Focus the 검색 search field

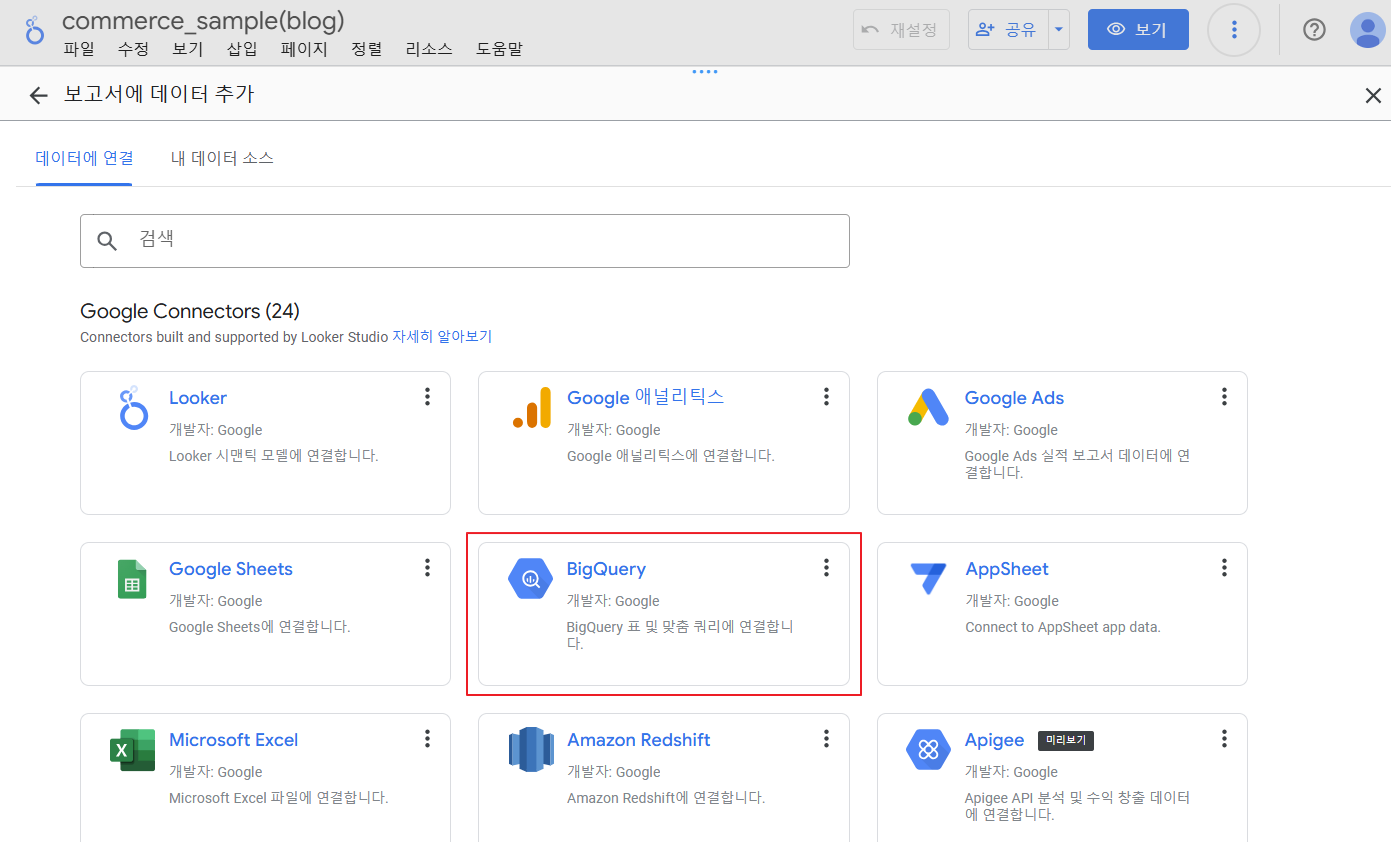tap(465, 241)
